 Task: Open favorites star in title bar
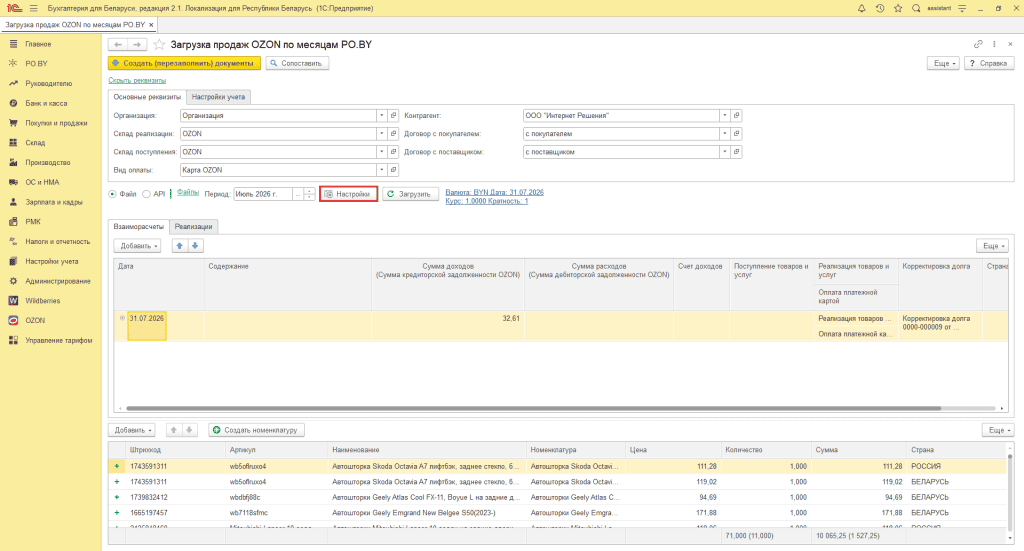(x=898, y=8)
